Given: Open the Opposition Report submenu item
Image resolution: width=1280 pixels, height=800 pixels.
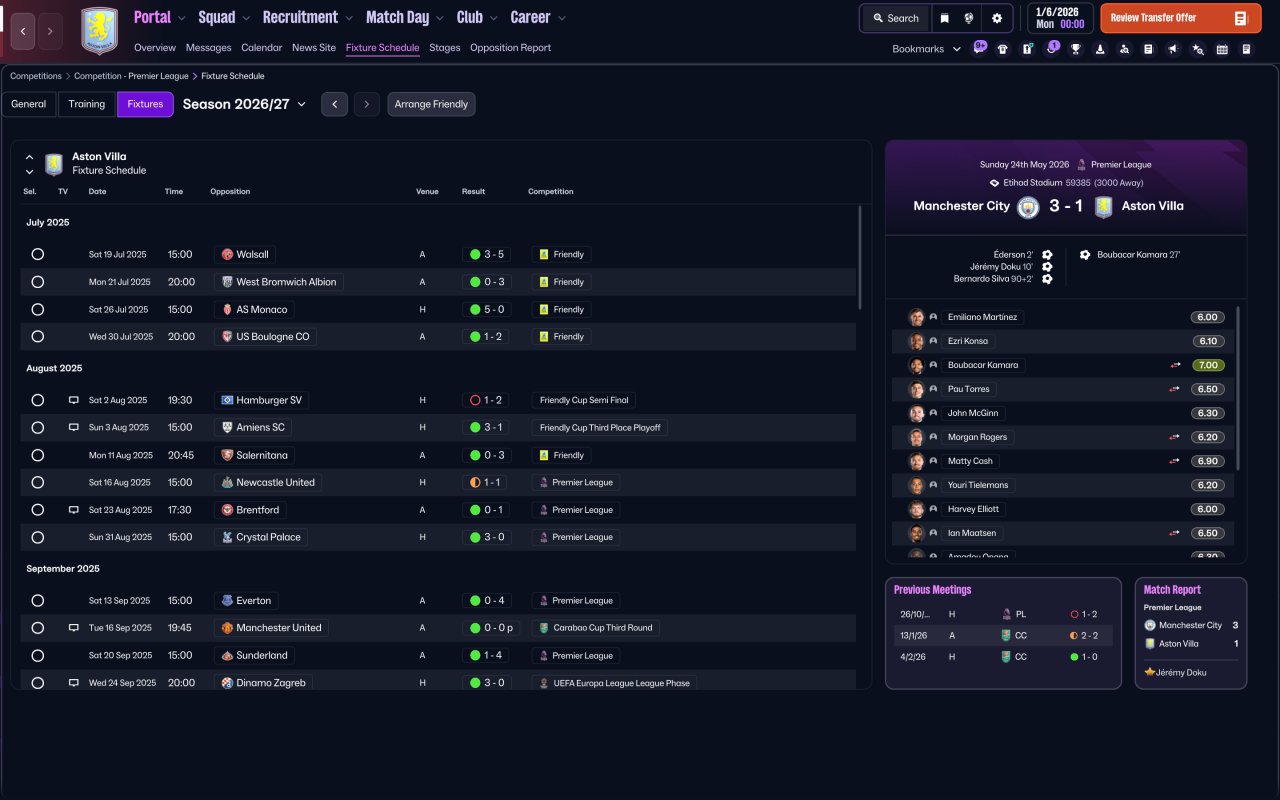Looking at the screenshot, I should [x=510, y=48].
